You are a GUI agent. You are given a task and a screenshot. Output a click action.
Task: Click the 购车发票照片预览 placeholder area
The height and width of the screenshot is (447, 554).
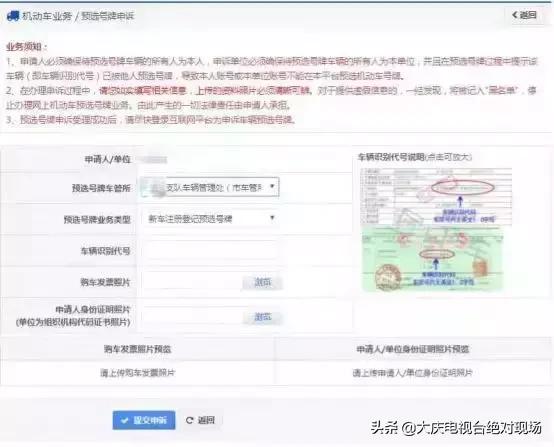click(x=137, y=373)
